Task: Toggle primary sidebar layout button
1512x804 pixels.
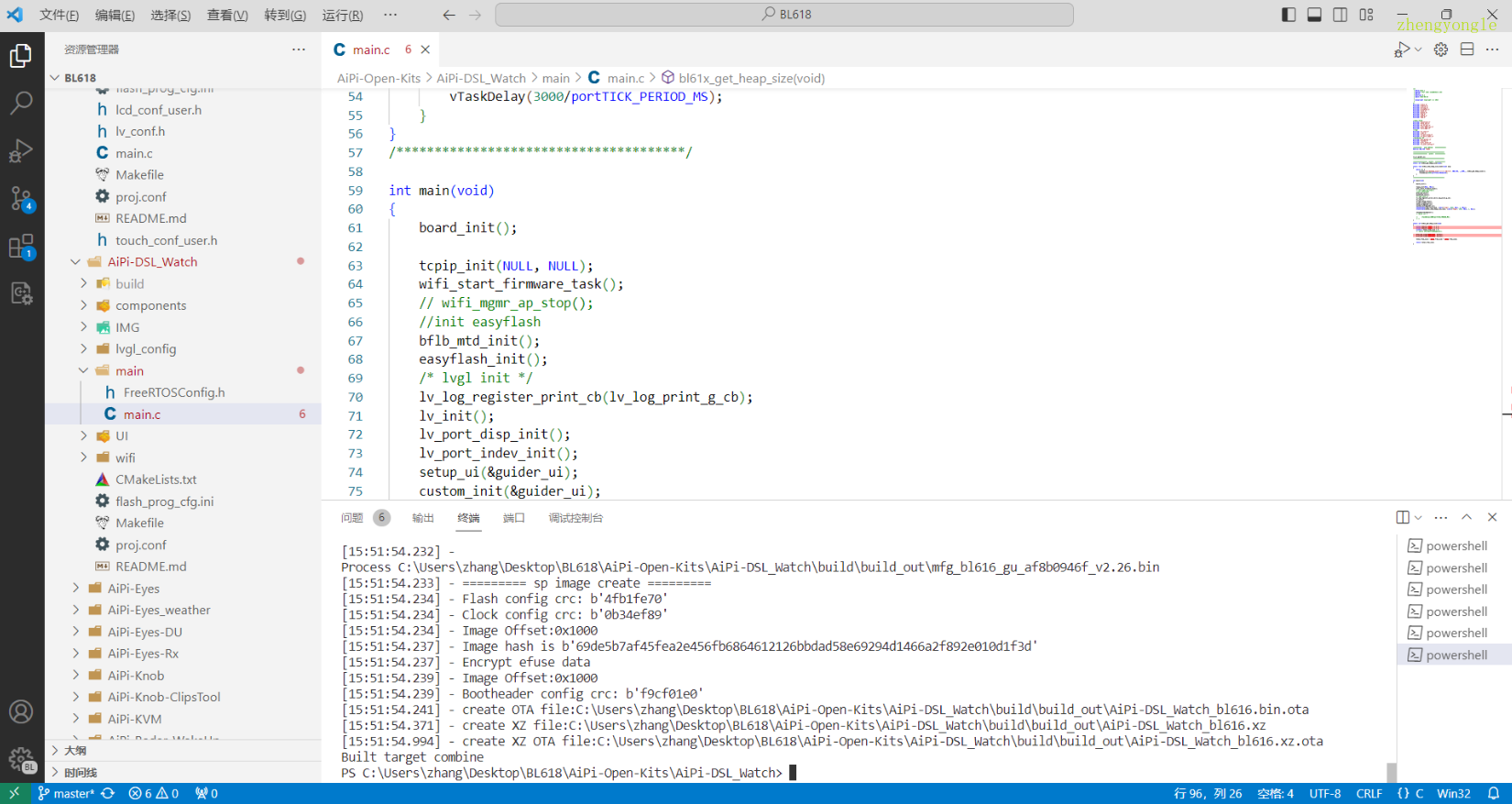Action: tap(1288, 15)
